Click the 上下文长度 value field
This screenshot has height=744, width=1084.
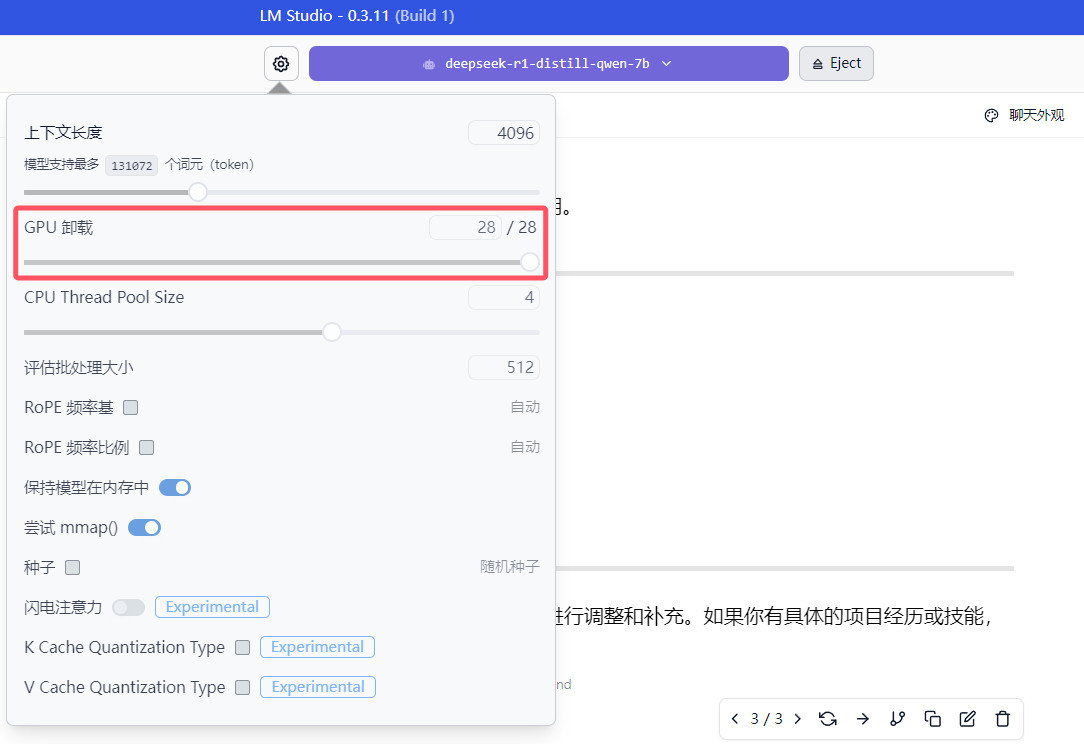coord(504,133)
